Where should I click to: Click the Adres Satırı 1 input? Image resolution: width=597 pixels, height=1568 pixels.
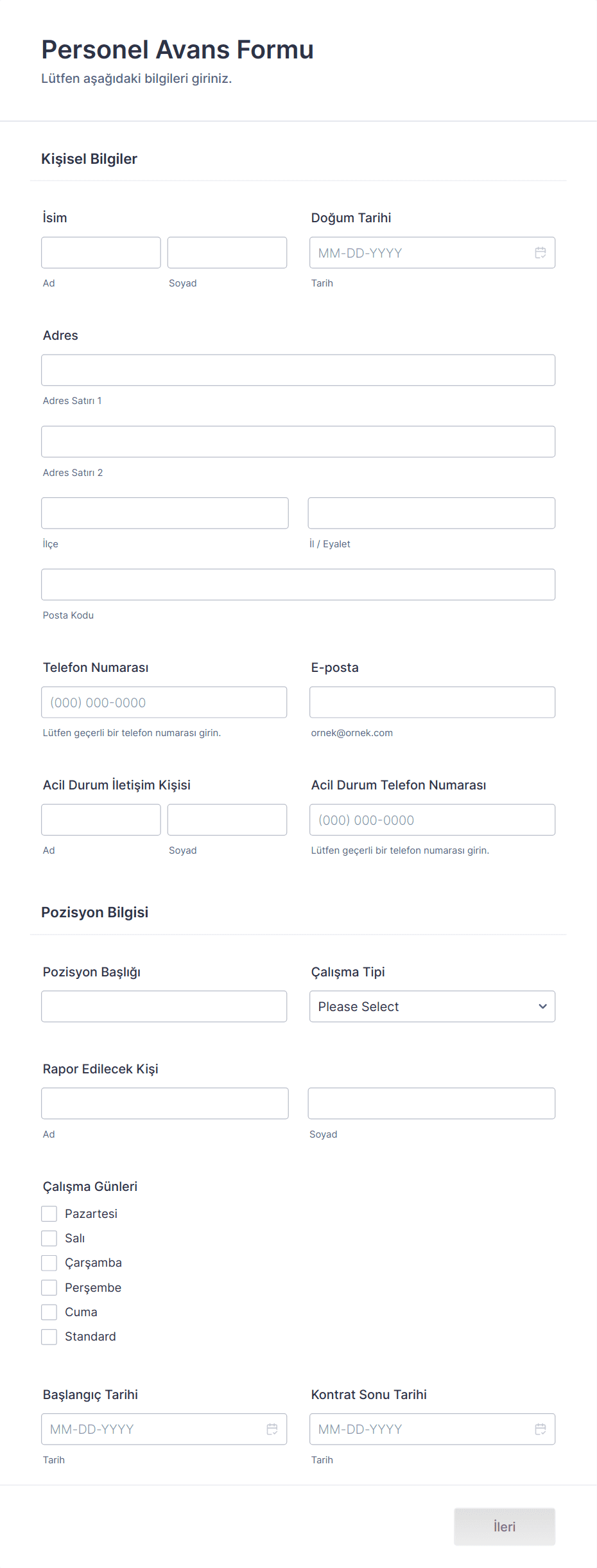(298, 370)
